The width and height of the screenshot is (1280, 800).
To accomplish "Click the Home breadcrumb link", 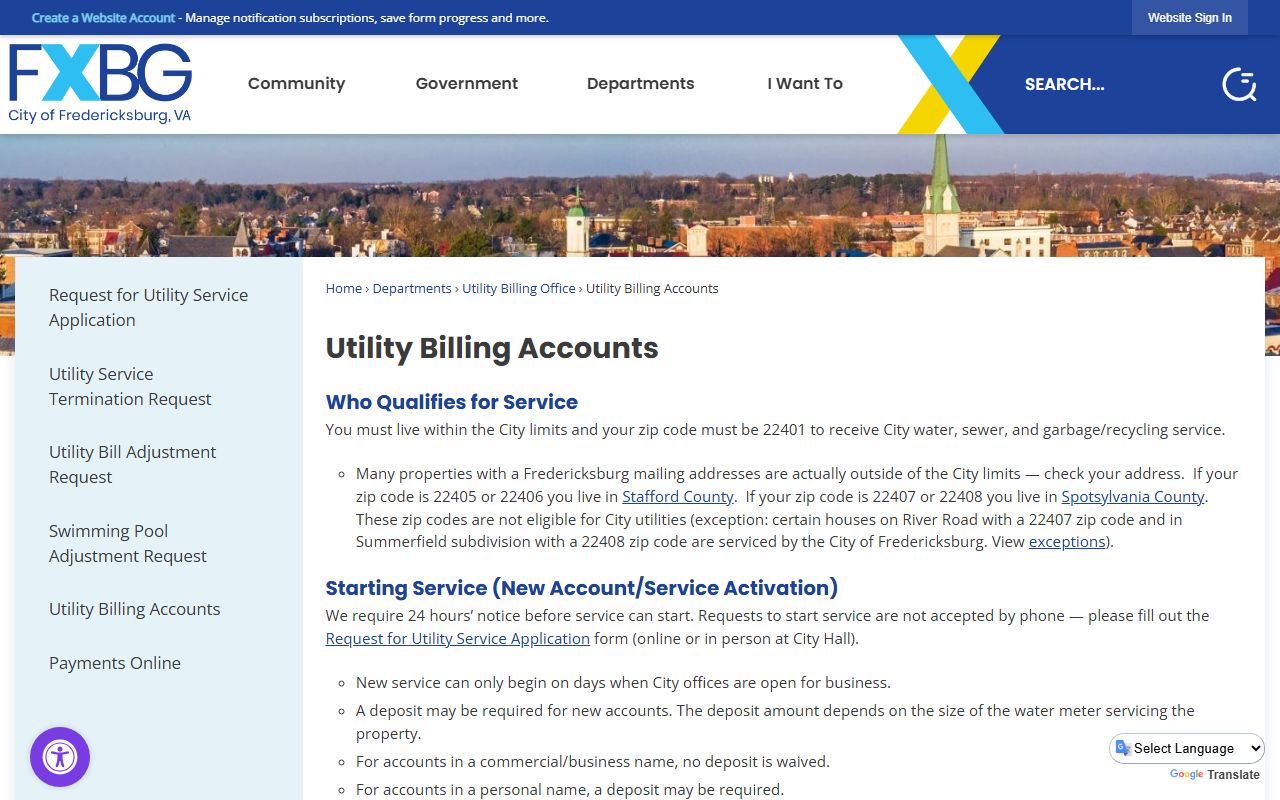I will point(343,288).
